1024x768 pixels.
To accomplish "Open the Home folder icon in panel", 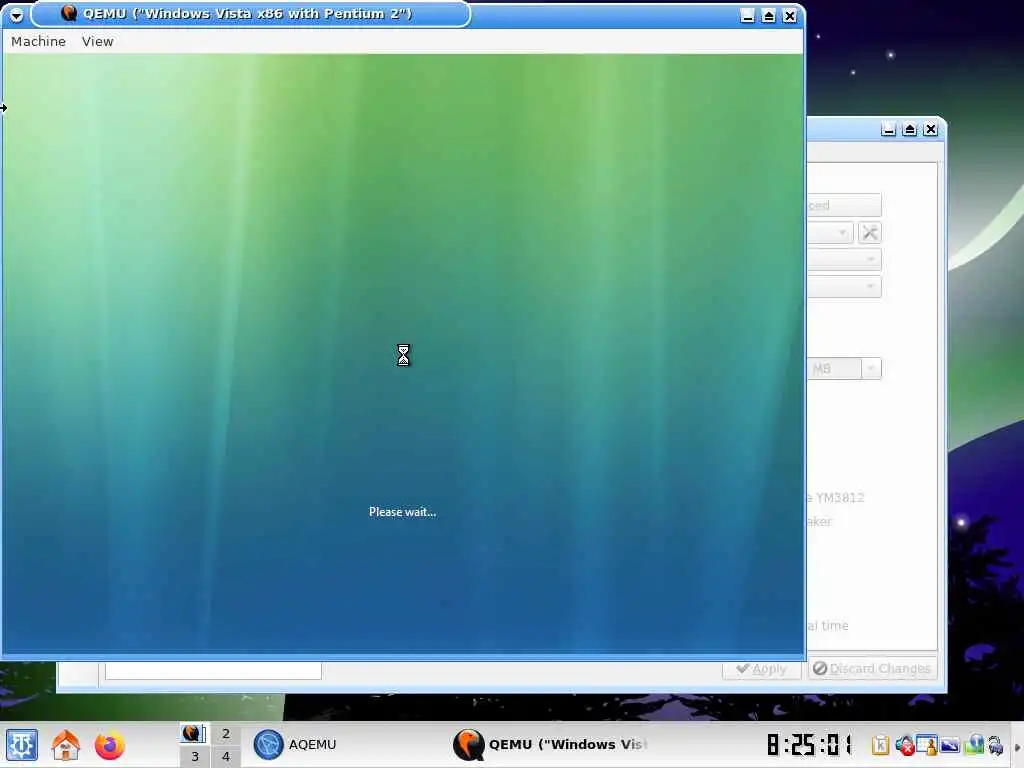I will 66,744.
